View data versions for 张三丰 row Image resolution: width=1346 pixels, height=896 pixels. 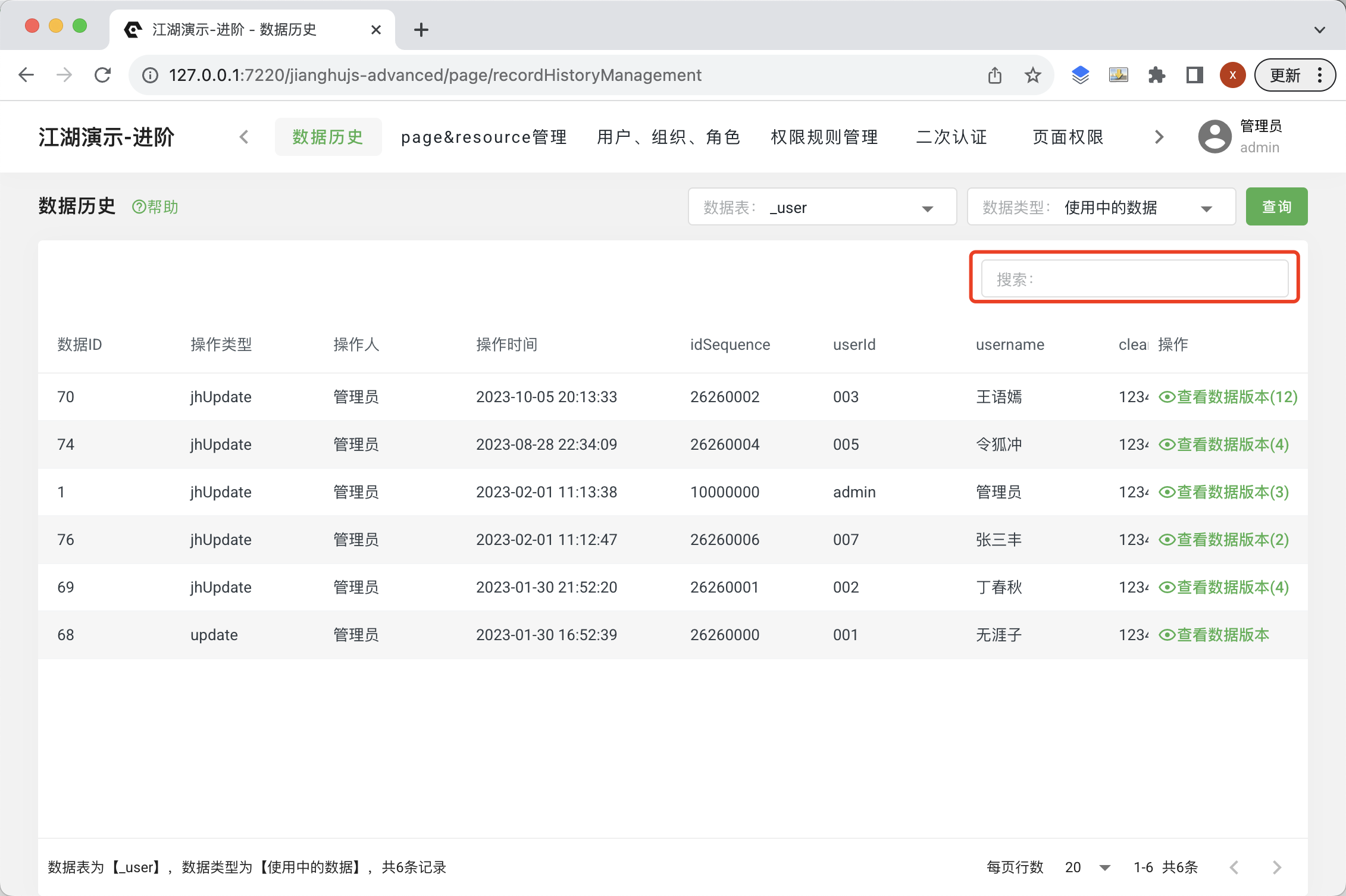(x=1223, y=540)
